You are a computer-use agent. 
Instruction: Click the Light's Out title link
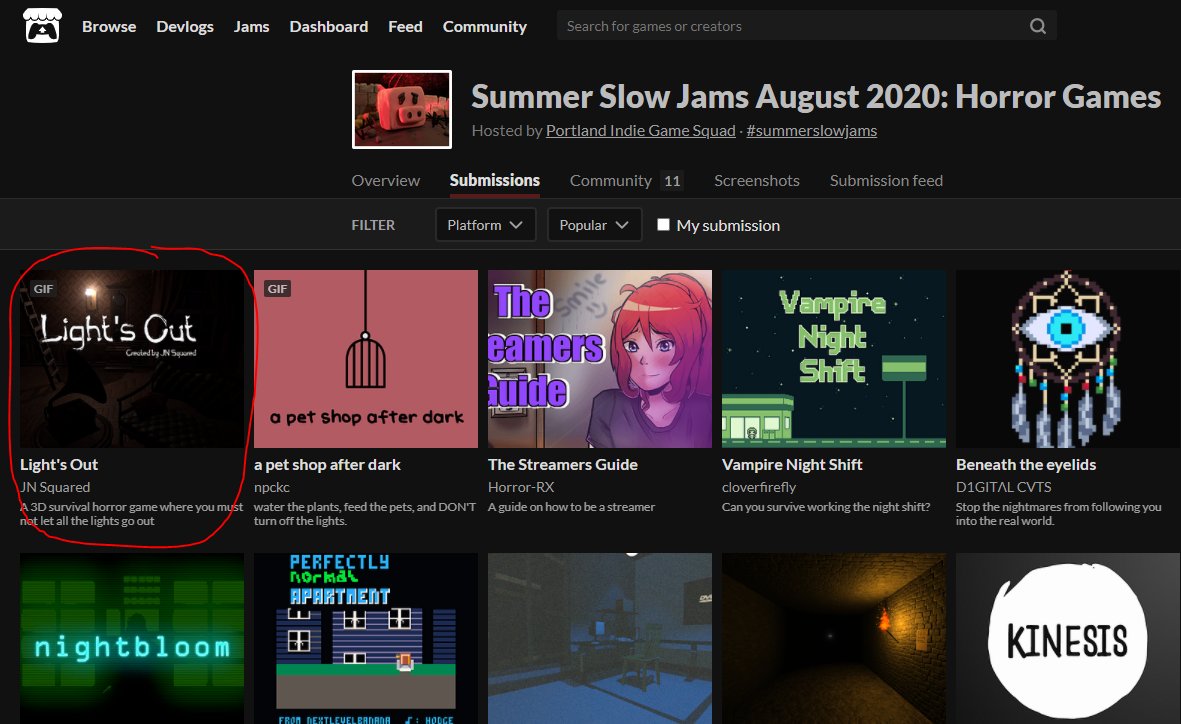pyautogui.click(x=59, y=465)
